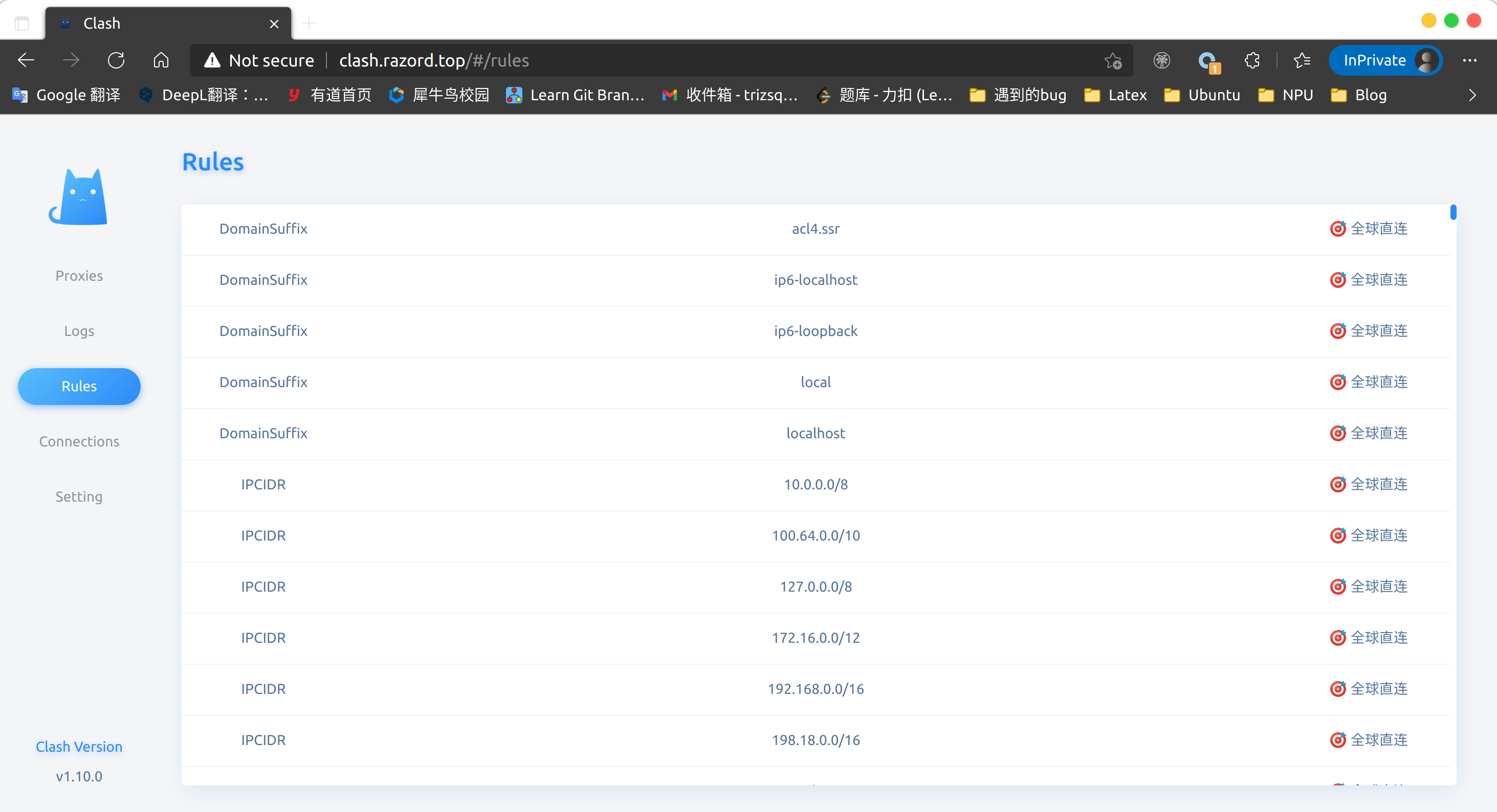Add page to favorites star icon
Screen dimensions: 1497x812
coord(1112,60)
